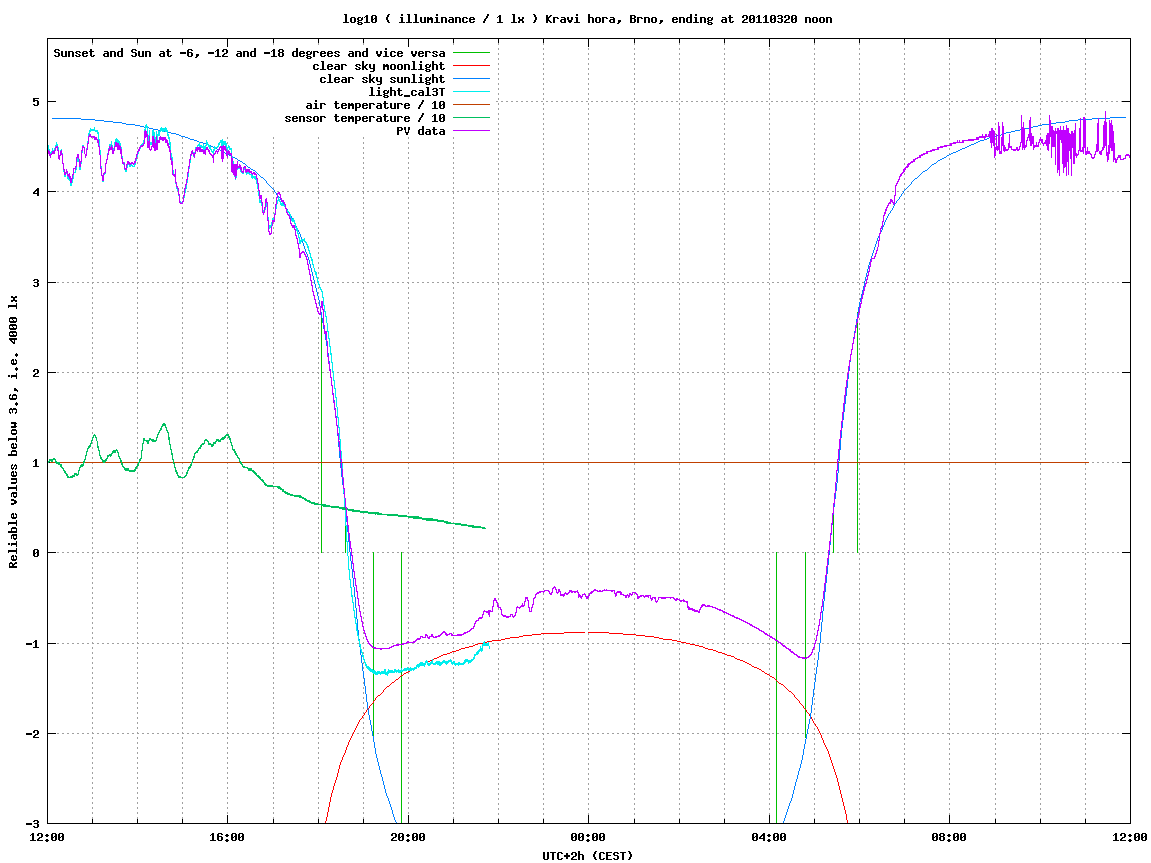Viewport: 1151px width, 863px height.
Task: Click the blue line sample next to clear sky sunlight
Action: click(471, 79)
